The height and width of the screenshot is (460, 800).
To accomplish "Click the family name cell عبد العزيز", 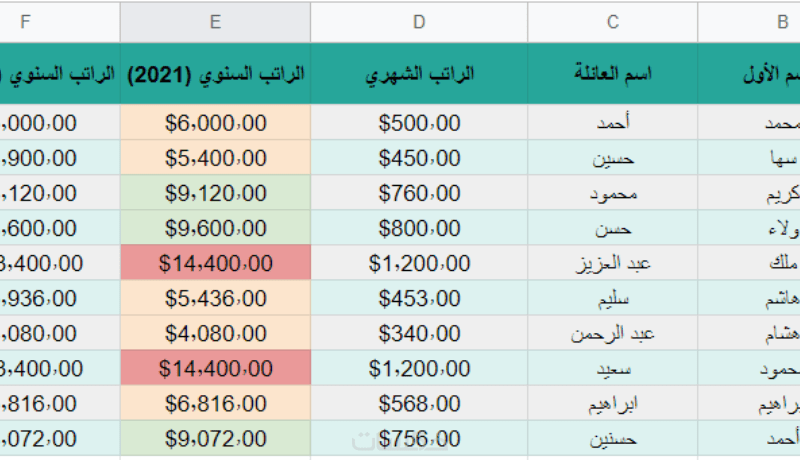I will tap(612, 264).
